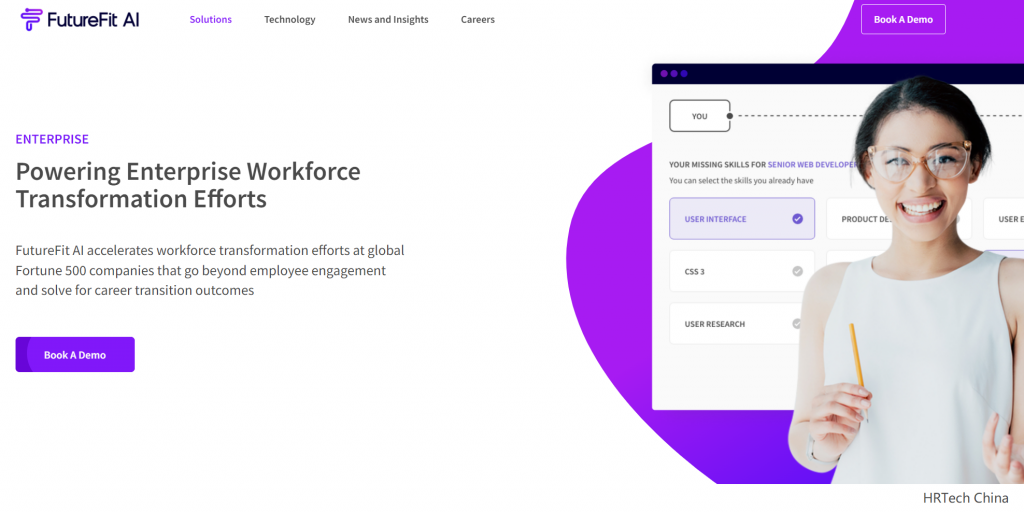Toggle the User Research skill checkmark
This screenshot has height=512, width=1024.
(x=797, y=323)
